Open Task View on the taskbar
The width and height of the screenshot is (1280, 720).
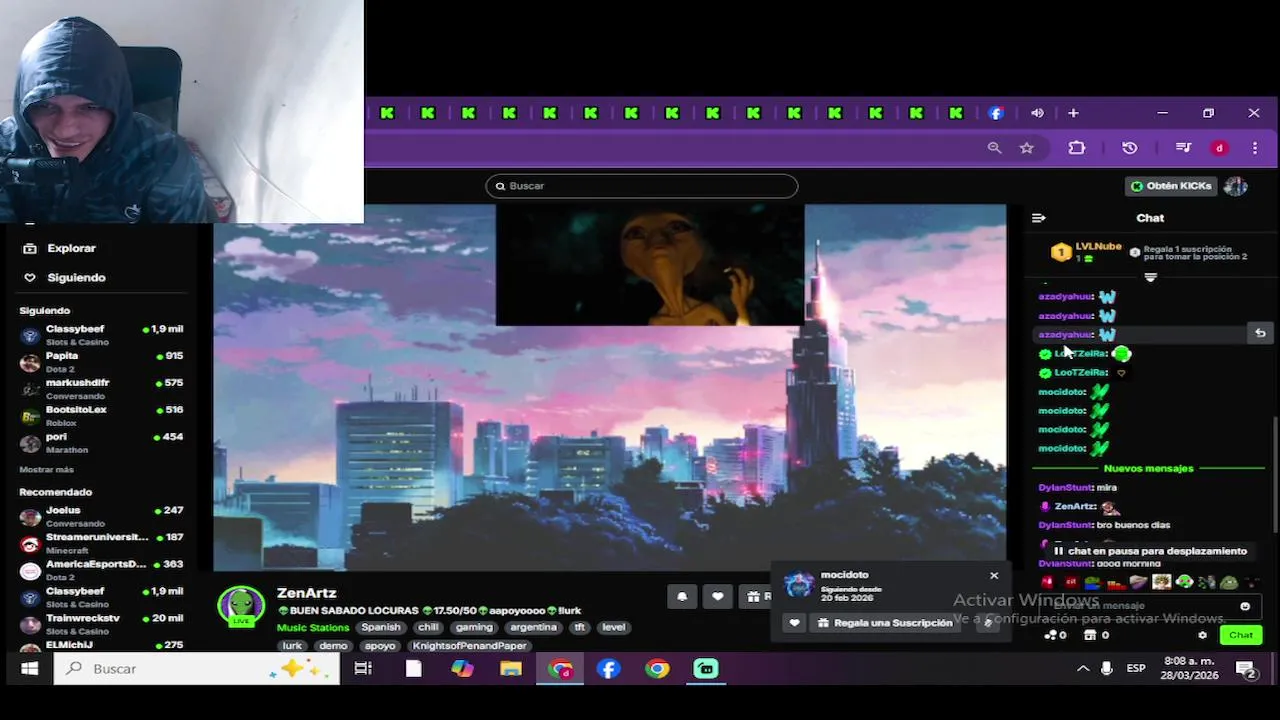click(363, 668)
